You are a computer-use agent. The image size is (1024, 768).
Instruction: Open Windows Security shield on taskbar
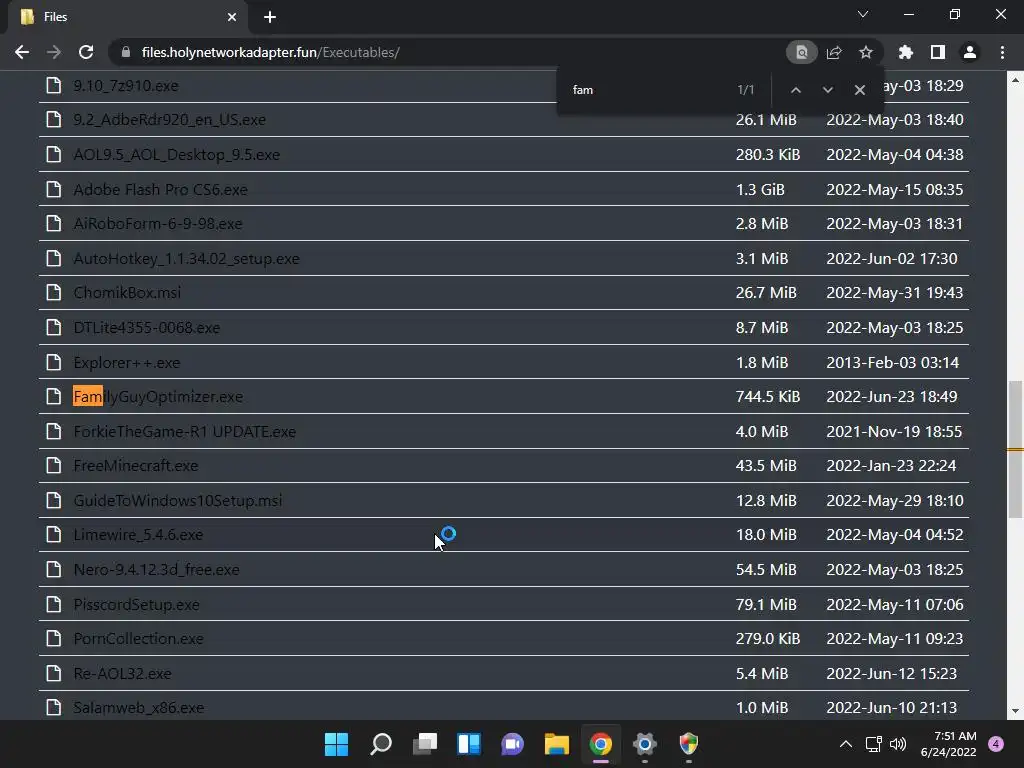(688, 744)
